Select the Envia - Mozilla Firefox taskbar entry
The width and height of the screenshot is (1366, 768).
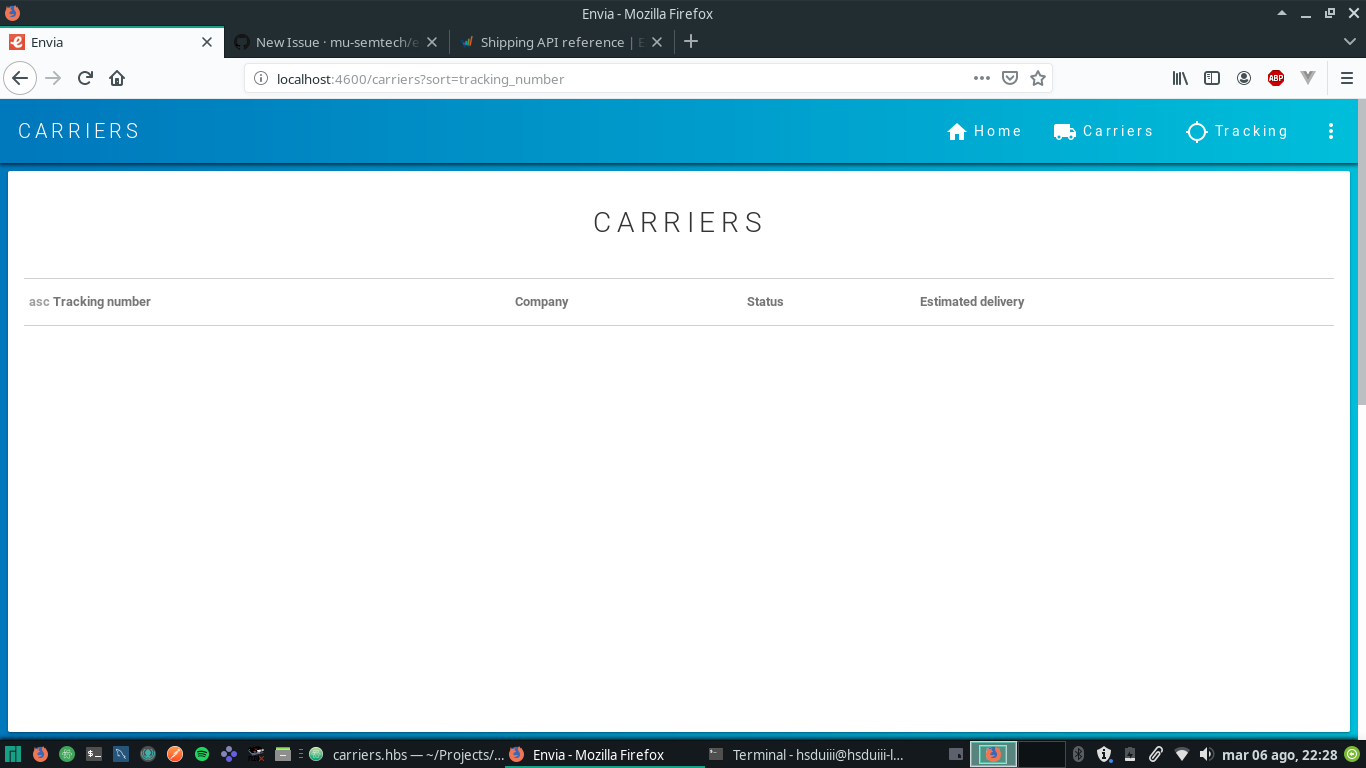[x=605, y=755]
